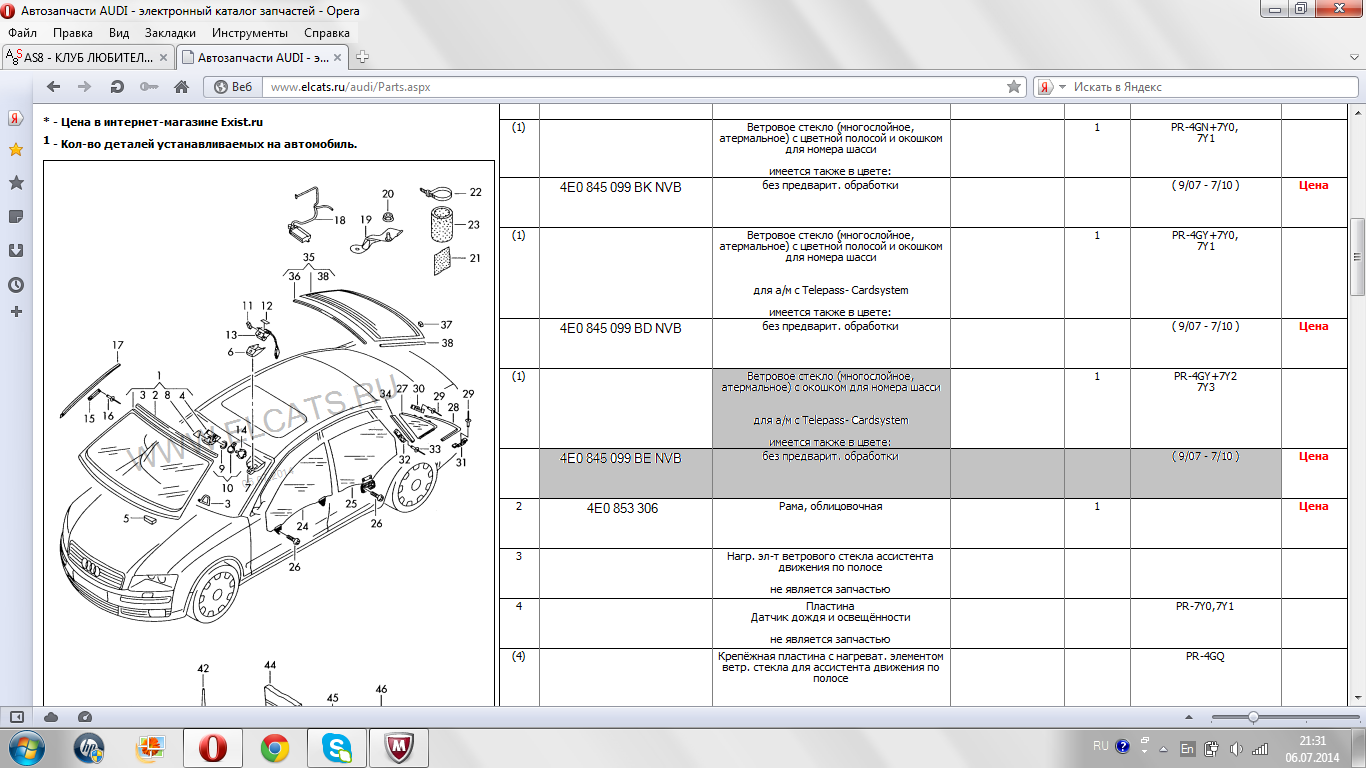Click Цена link for 4E0 853 306
This screenshot has height=768, width=1366.
pyautogui.click(x=1313, y=507)
